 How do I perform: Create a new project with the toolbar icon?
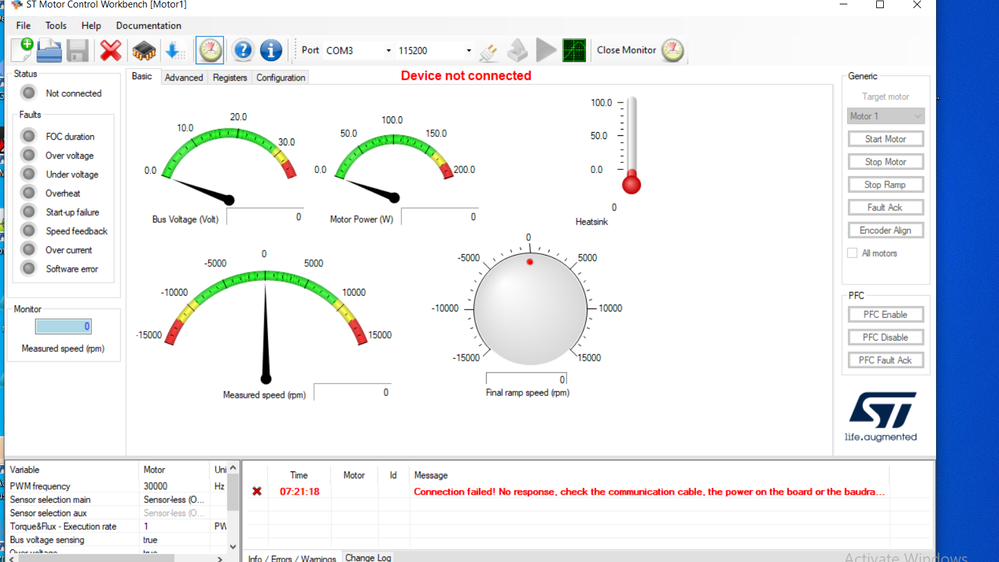[23, 50]
